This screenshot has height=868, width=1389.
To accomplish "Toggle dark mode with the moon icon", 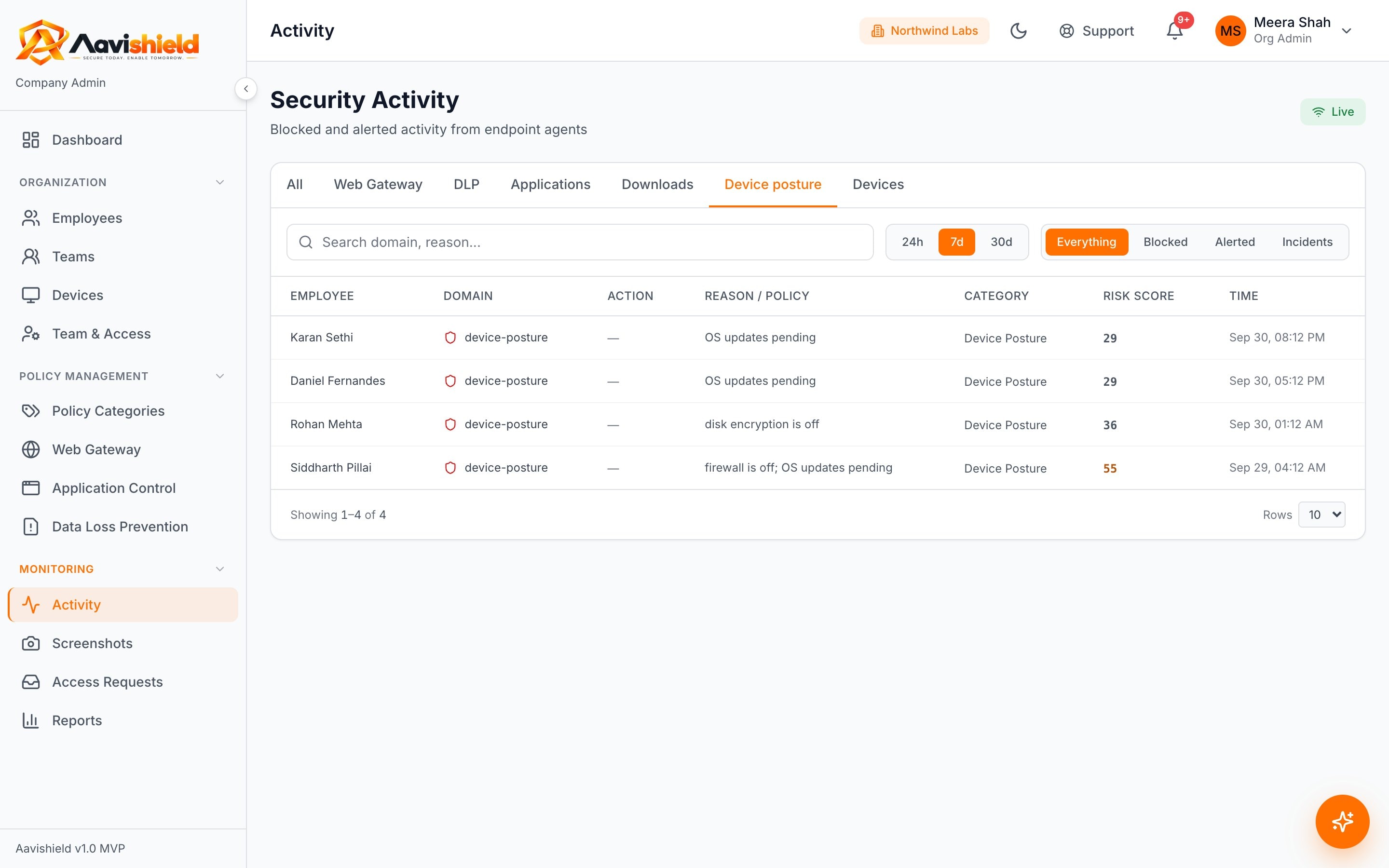I will pos(1018,31).
